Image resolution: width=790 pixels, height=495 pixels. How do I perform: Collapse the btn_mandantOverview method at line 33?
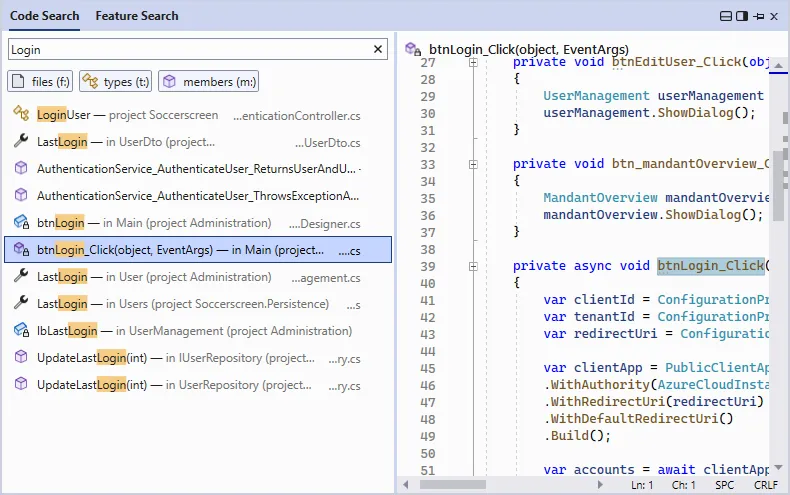click(473, 164)
